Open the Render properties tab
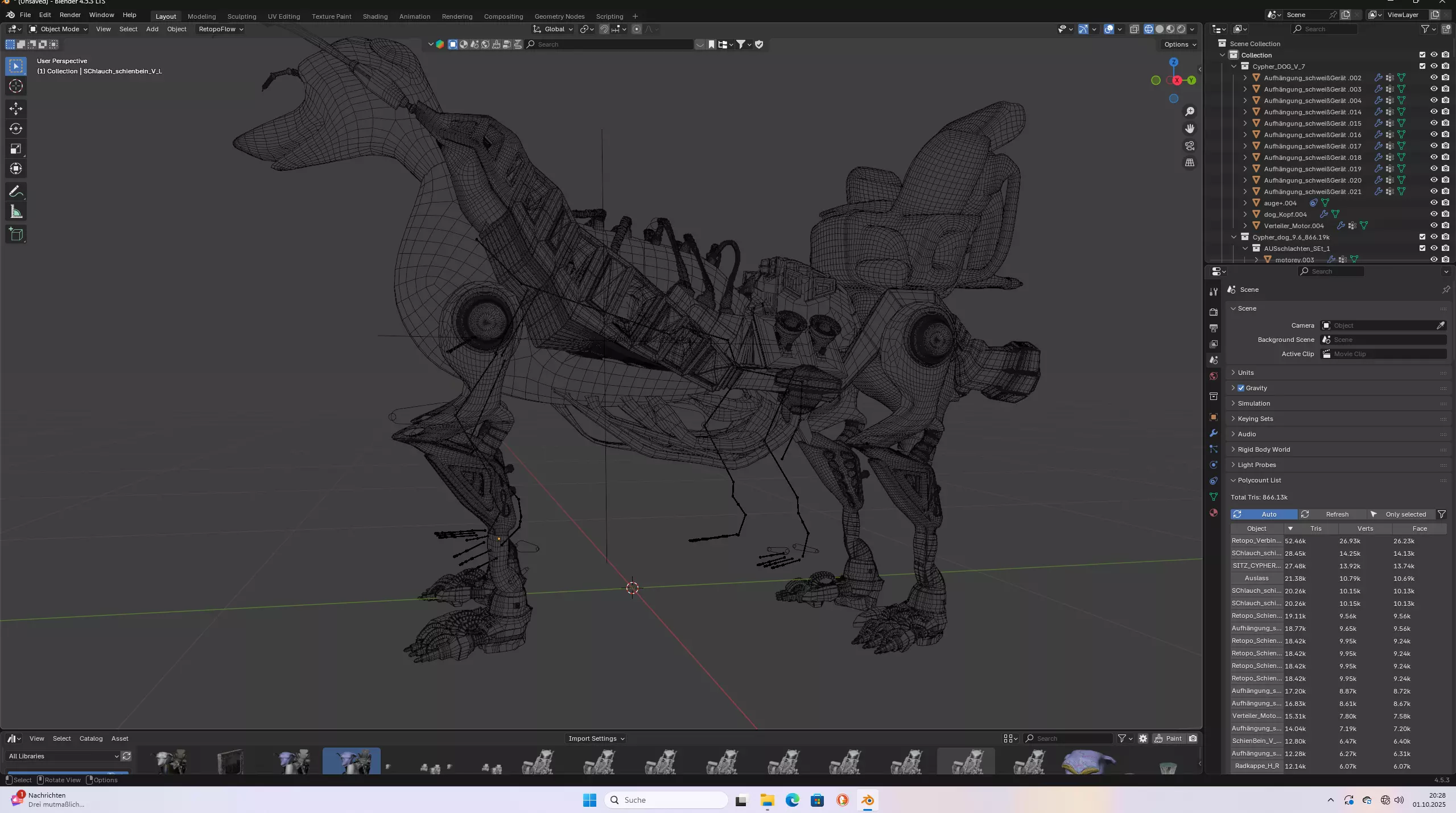The height and width of the screenshot is (813, 1456). (x=1214, y=312)
